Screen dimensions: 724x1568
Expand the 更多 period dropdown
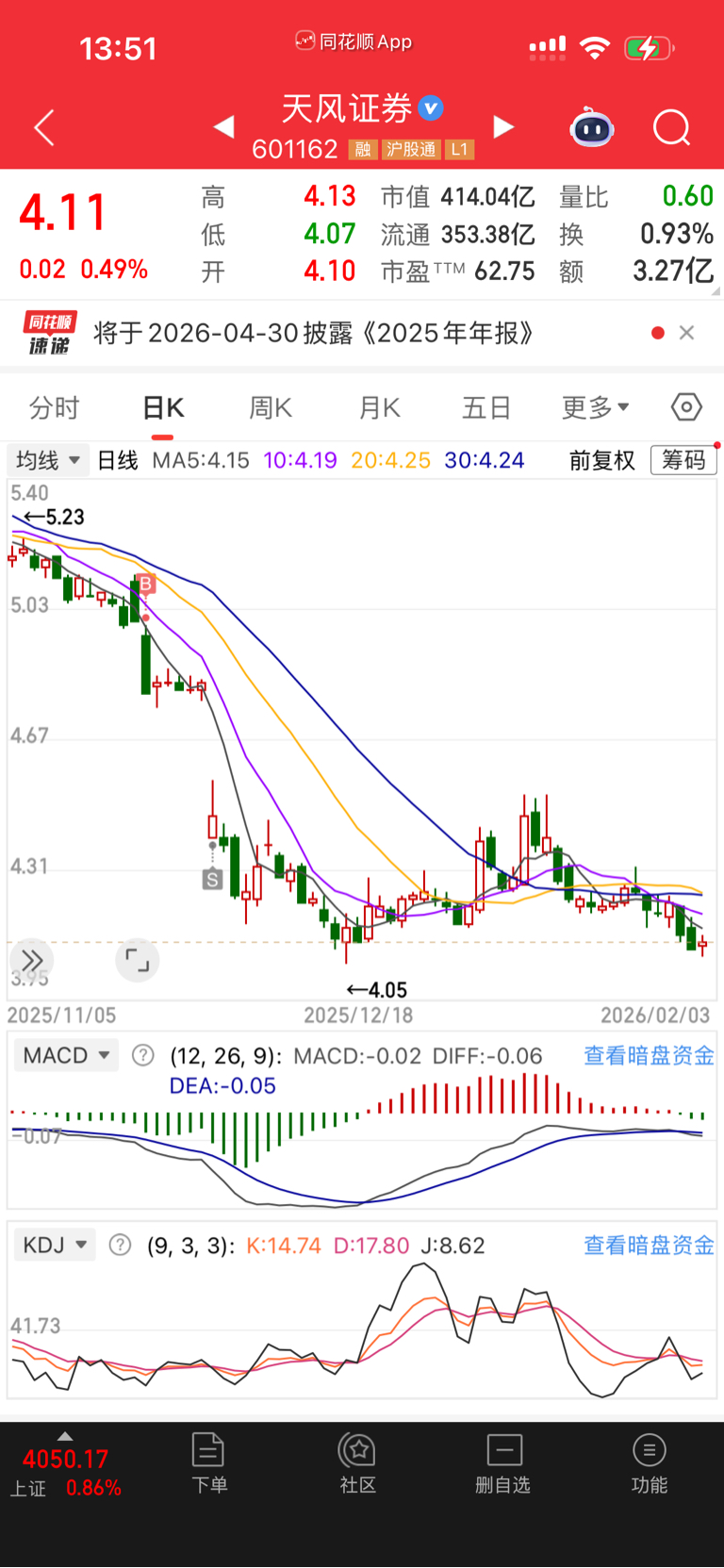pyautogui.click(x=595, y=407)
